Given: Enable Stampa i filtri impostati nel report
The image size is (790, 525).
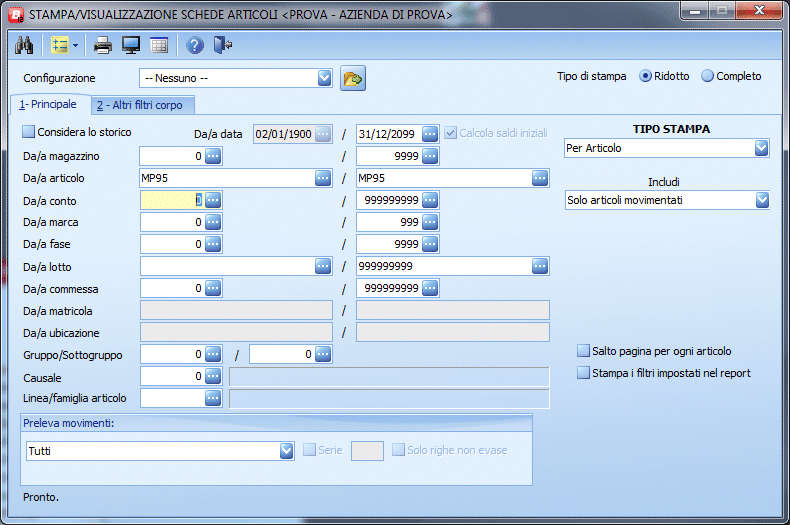Looking at the screenshot, I should click(x=583, y=373).
